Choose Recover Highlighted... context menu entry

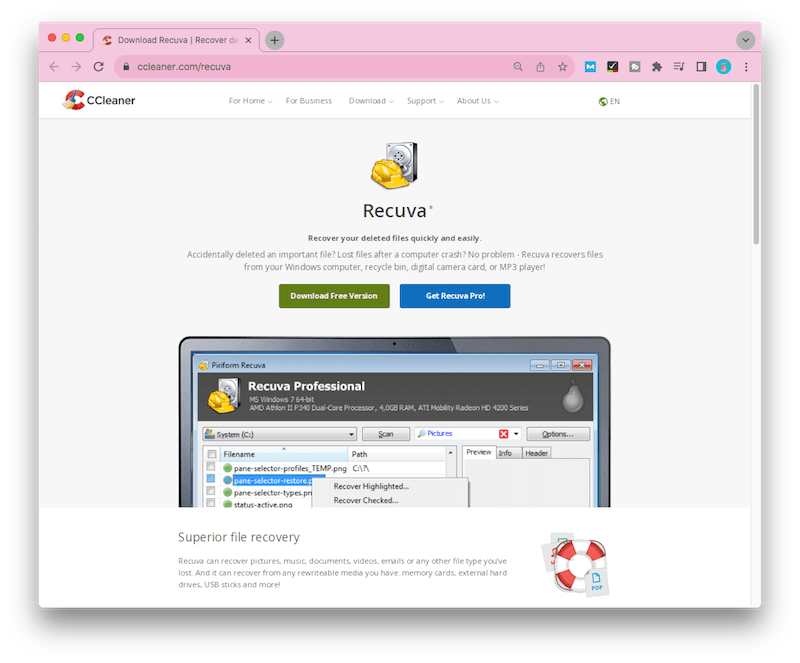(x=371, y=486)
